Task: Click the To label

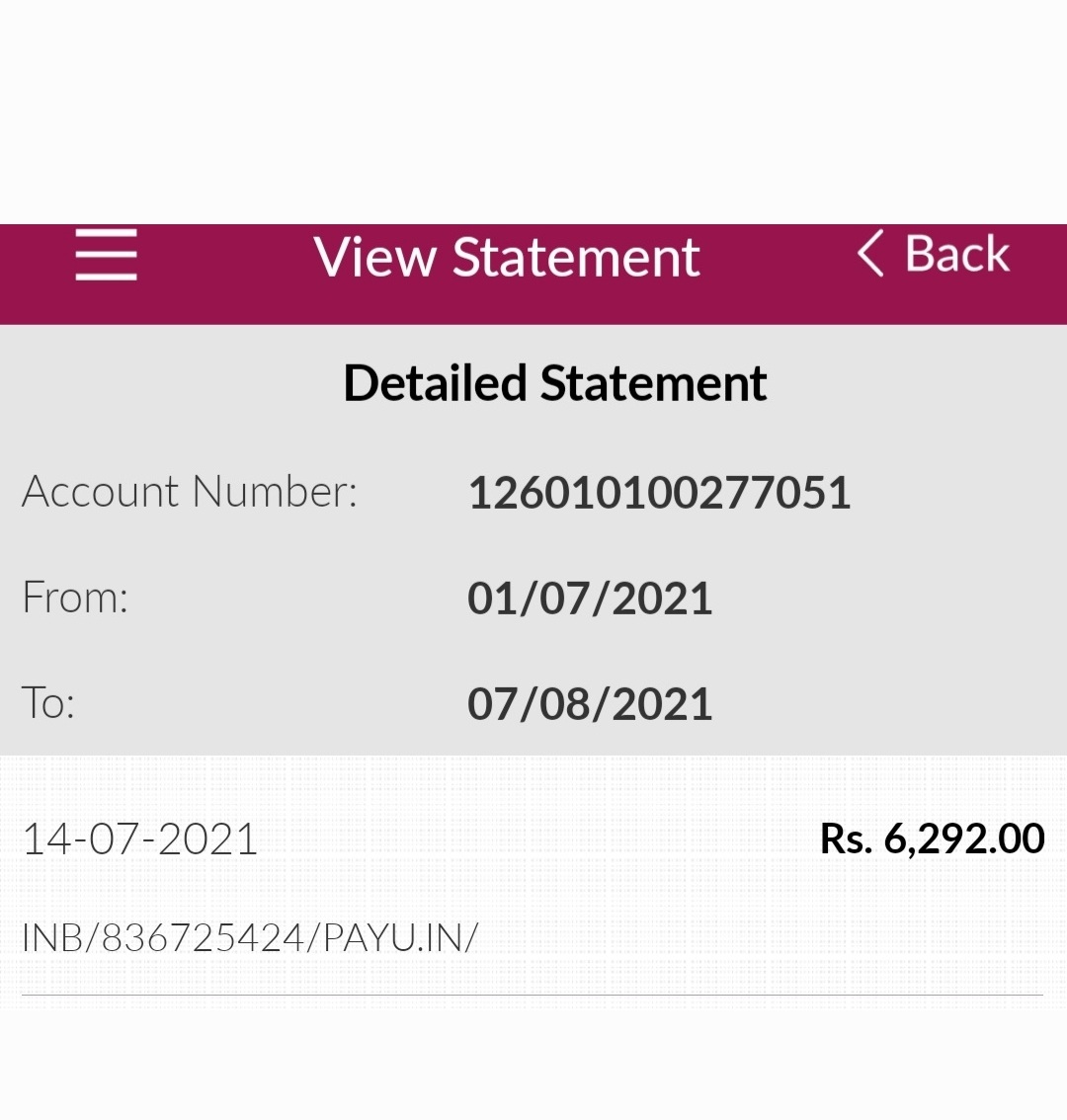Action: (x=48, y=702)
